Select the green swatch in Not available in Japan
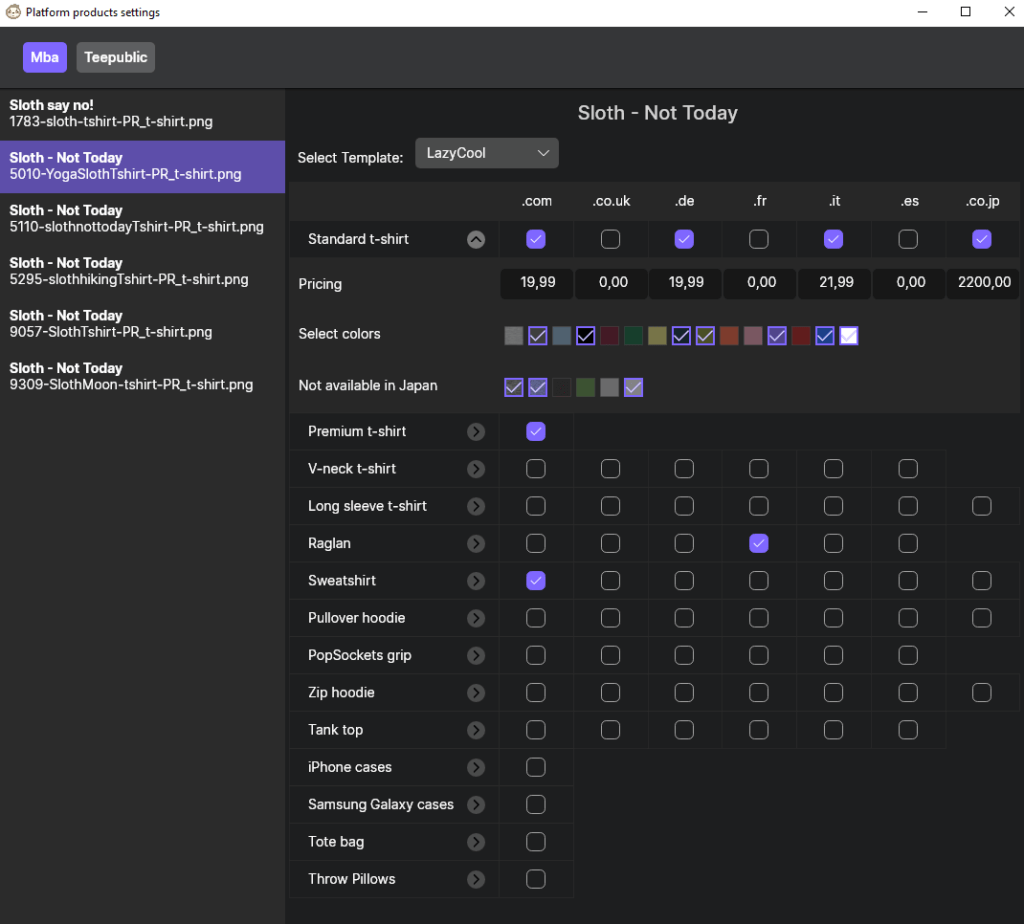 585,387
